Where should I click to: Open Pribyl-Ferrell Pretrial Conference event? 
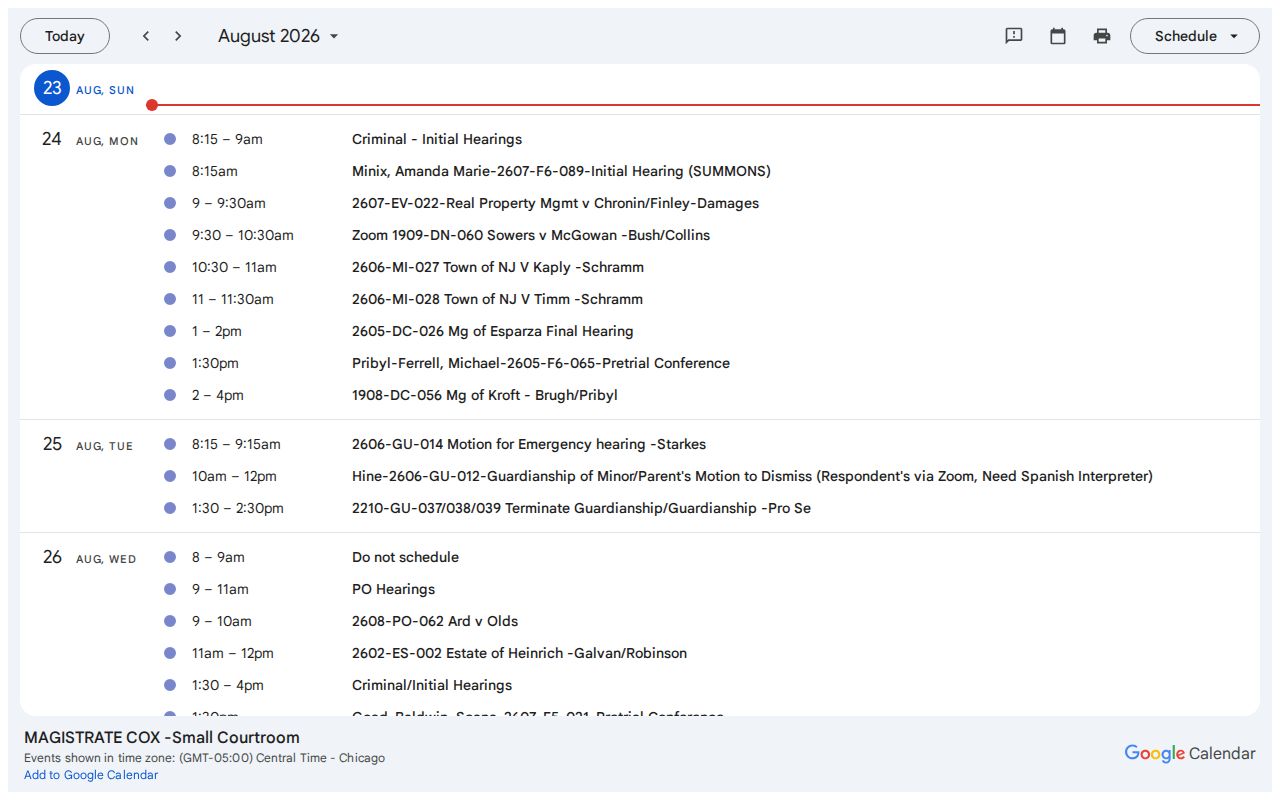(x=541, y=363)
